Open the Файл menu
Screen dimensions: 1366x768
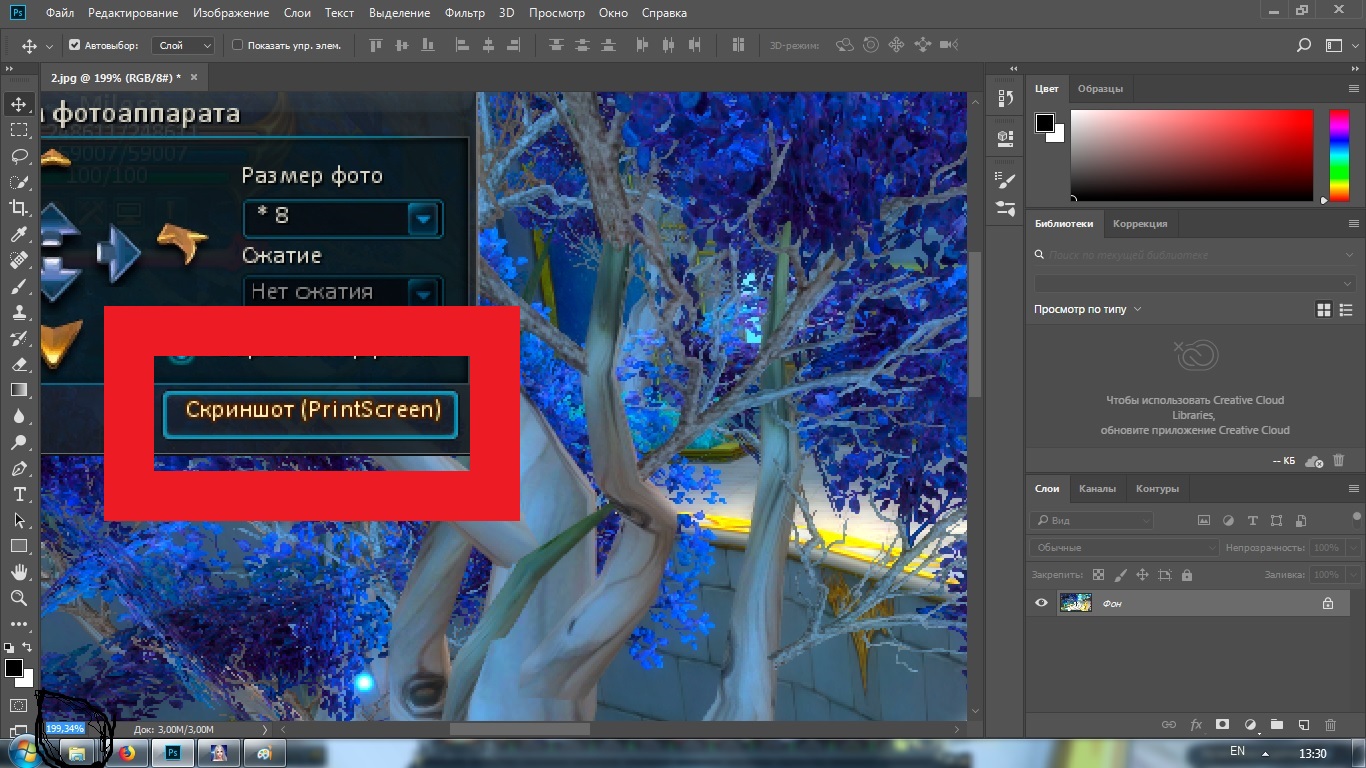pos(59,13)
